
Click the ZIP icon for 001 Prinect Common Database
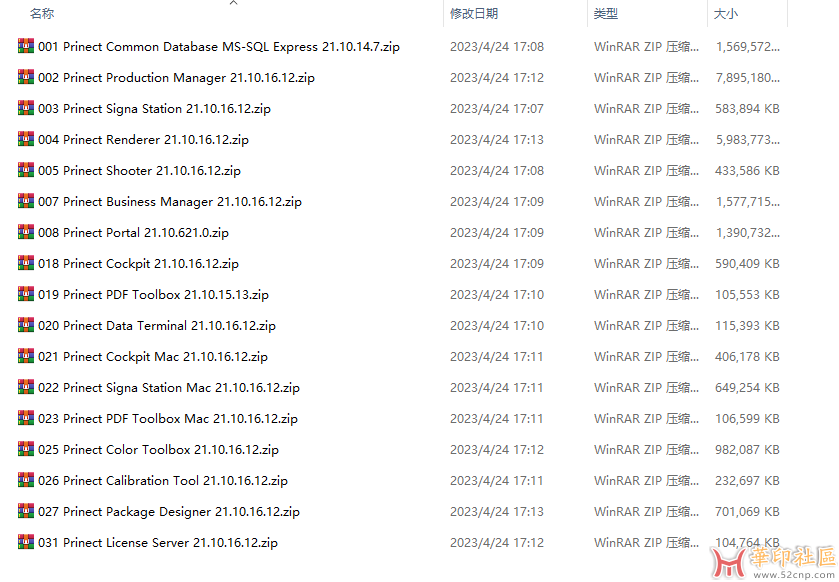26,46
